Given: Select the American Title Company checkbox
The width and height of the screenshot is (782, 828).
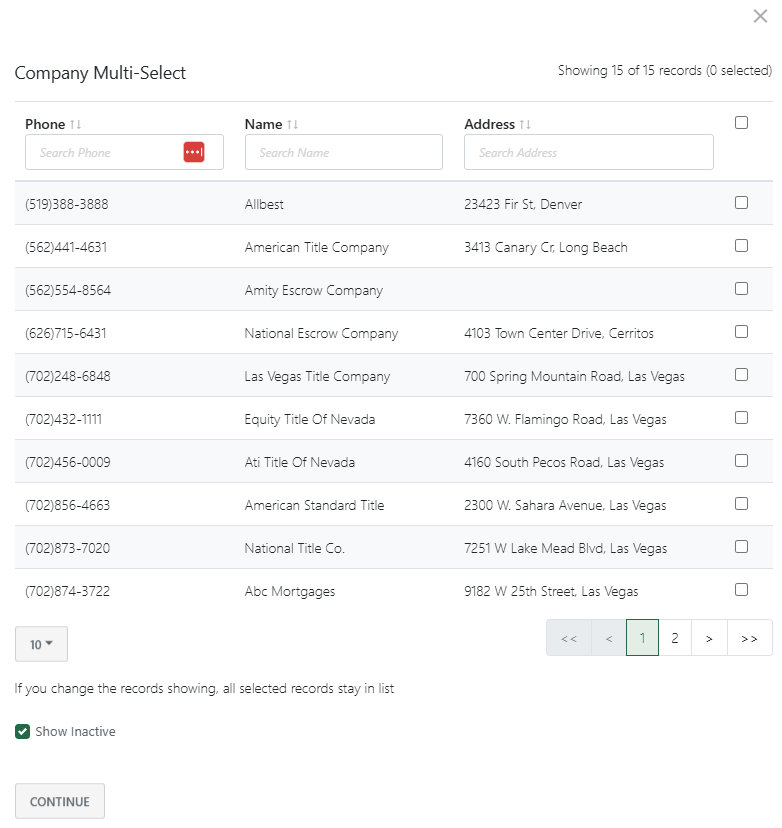Looking at the screenshot, I should (741, 245).
